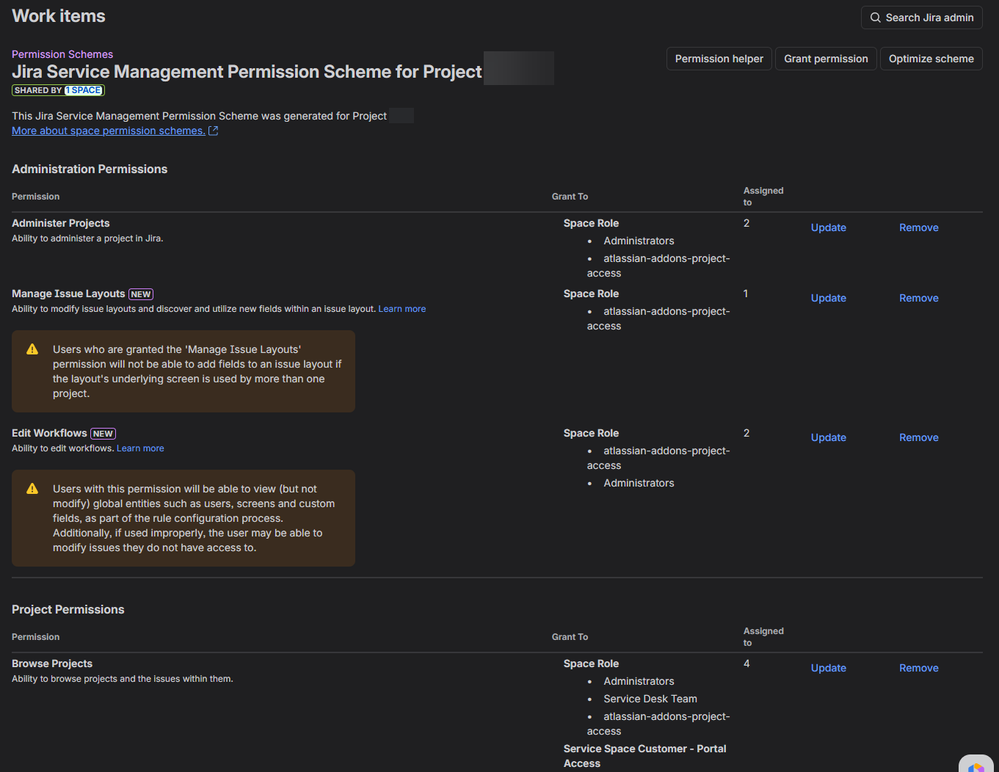Remove the Edit Workflows permission
The height and width of the screenshot is (772, 999).
coord(918,438)
